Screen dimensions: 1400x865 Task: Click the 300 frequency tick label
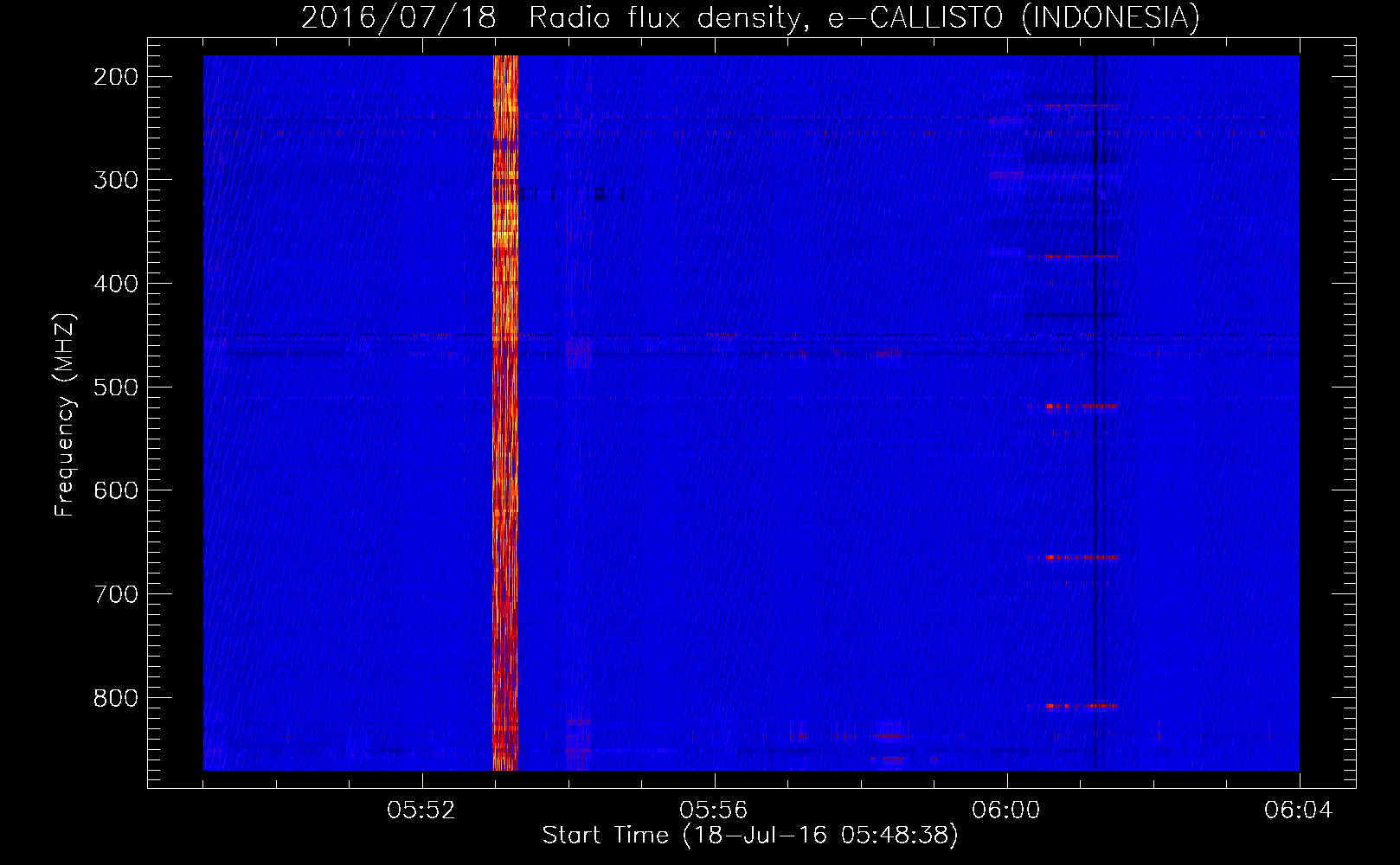[x=116, y=180]
